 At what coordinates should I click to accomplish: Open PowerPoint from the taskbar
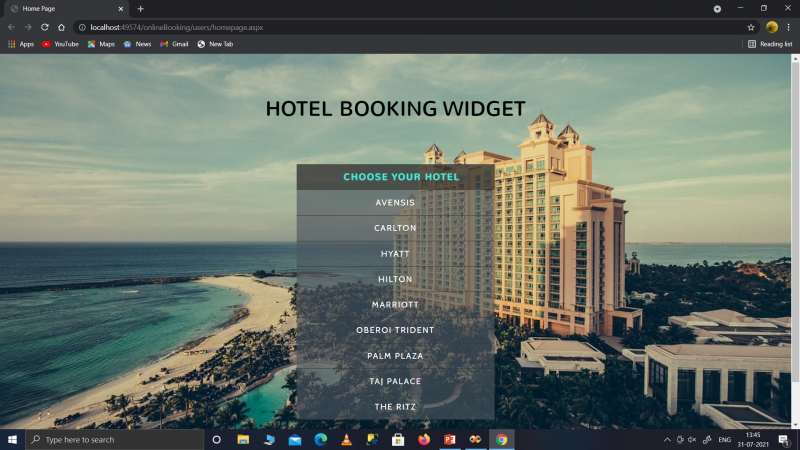point(449,439)
